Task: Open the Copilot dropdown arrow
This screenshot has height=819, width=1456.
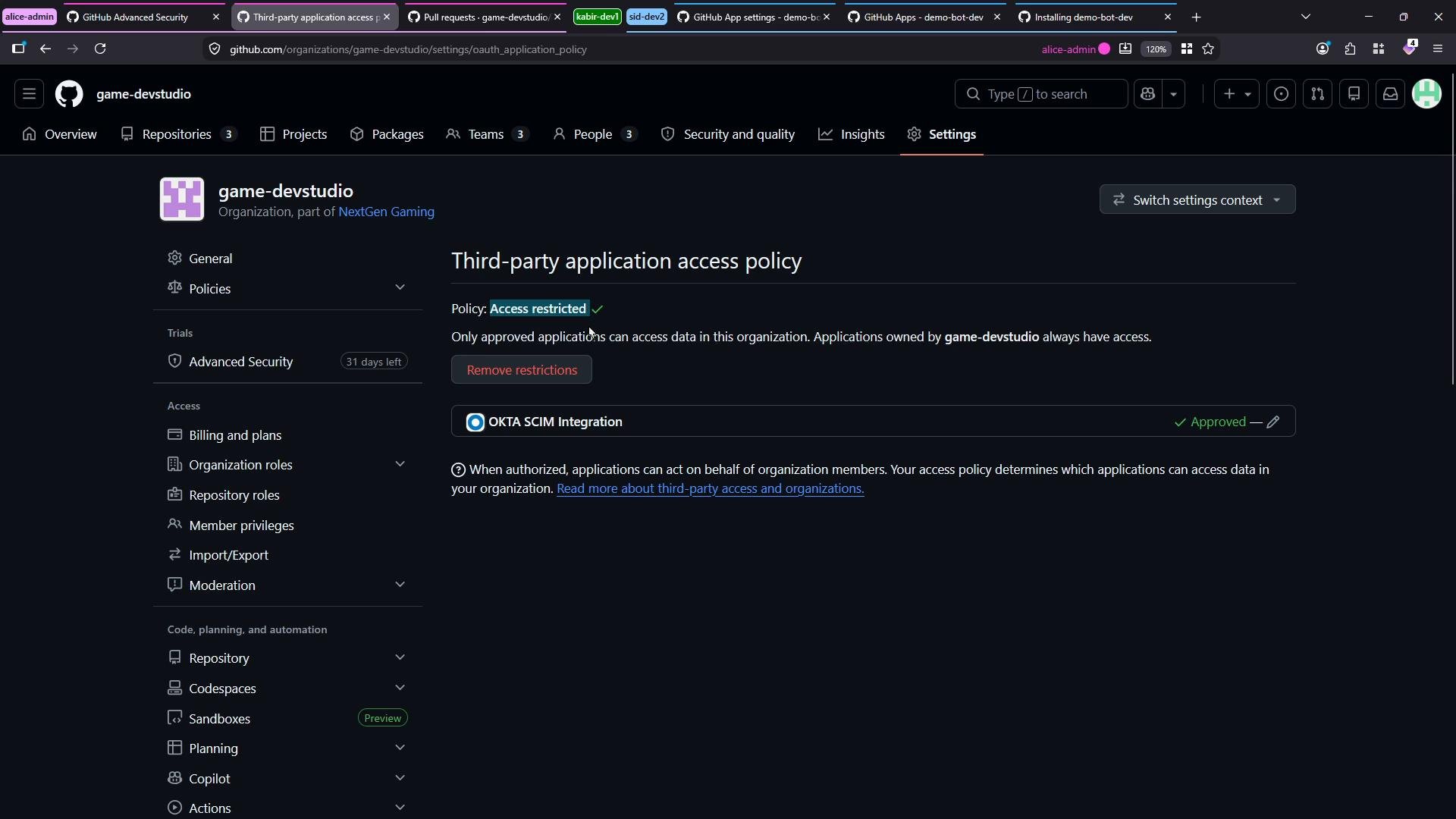Action: (1173, 94)
